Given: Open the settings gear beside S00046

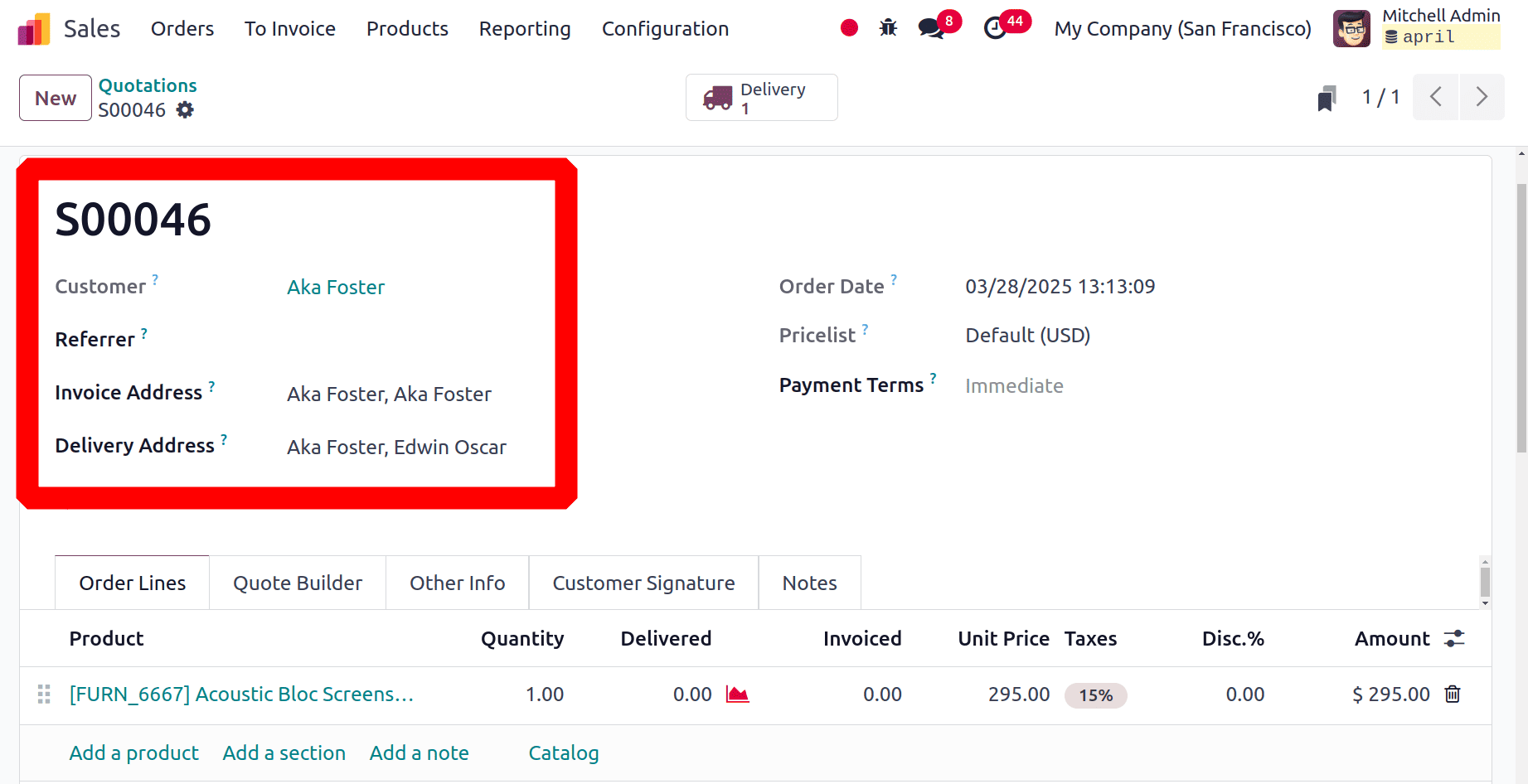Looking at the screenshot, I should click(x=185, y=109).
